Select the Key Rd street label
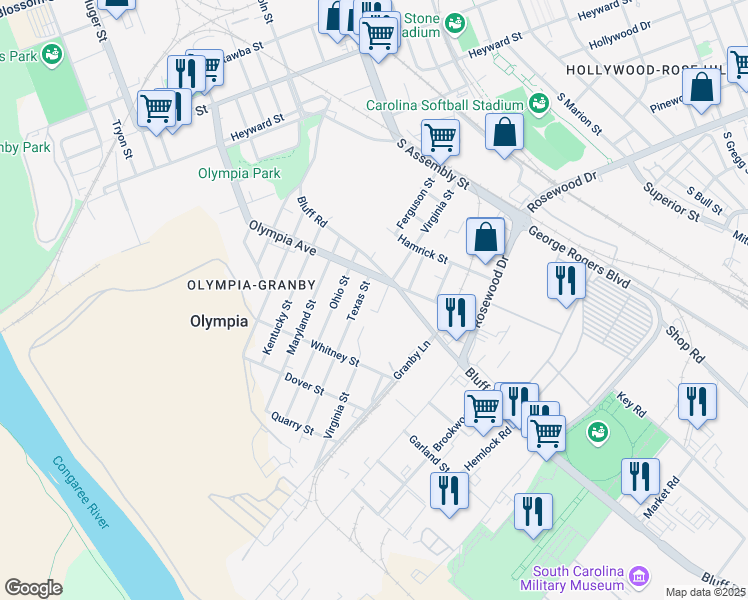Image resolution: width=748 pixels, height=600 pixels. coord(631,404)
